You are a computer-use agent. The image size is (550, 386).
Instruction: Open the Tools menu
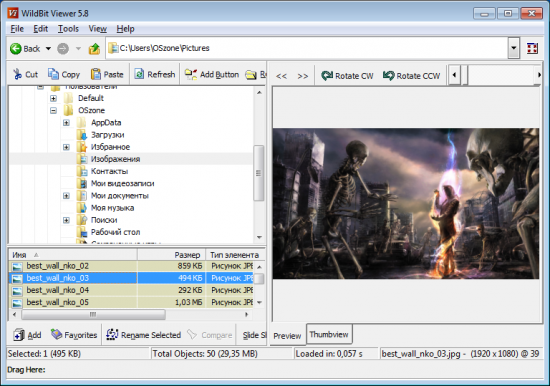68,29
